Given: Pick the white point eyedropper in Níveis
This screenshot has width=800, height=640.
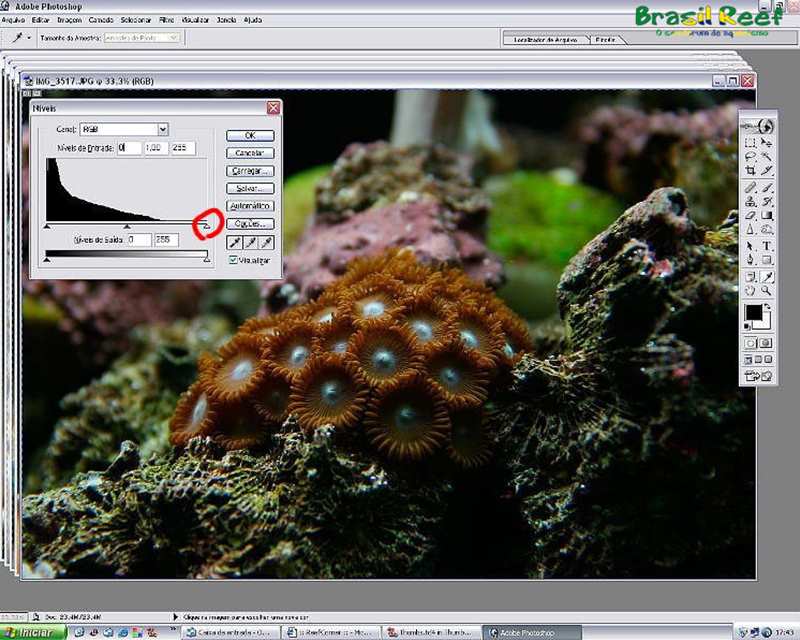Looking at the screenshot, I should pyautogui.click(x=267, y=241).
